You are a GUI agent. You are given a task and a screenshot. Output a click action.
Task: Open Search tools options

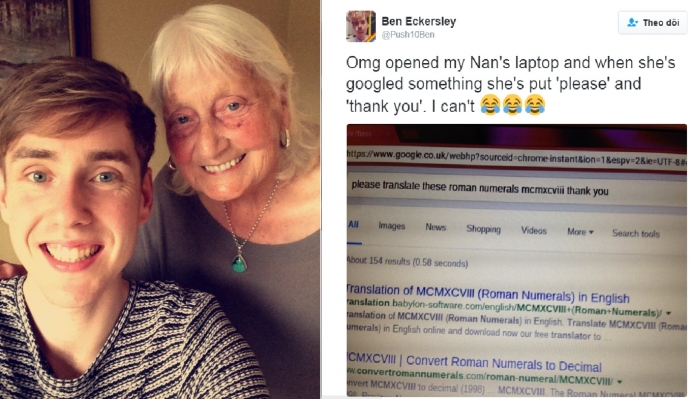pos(635,234)
